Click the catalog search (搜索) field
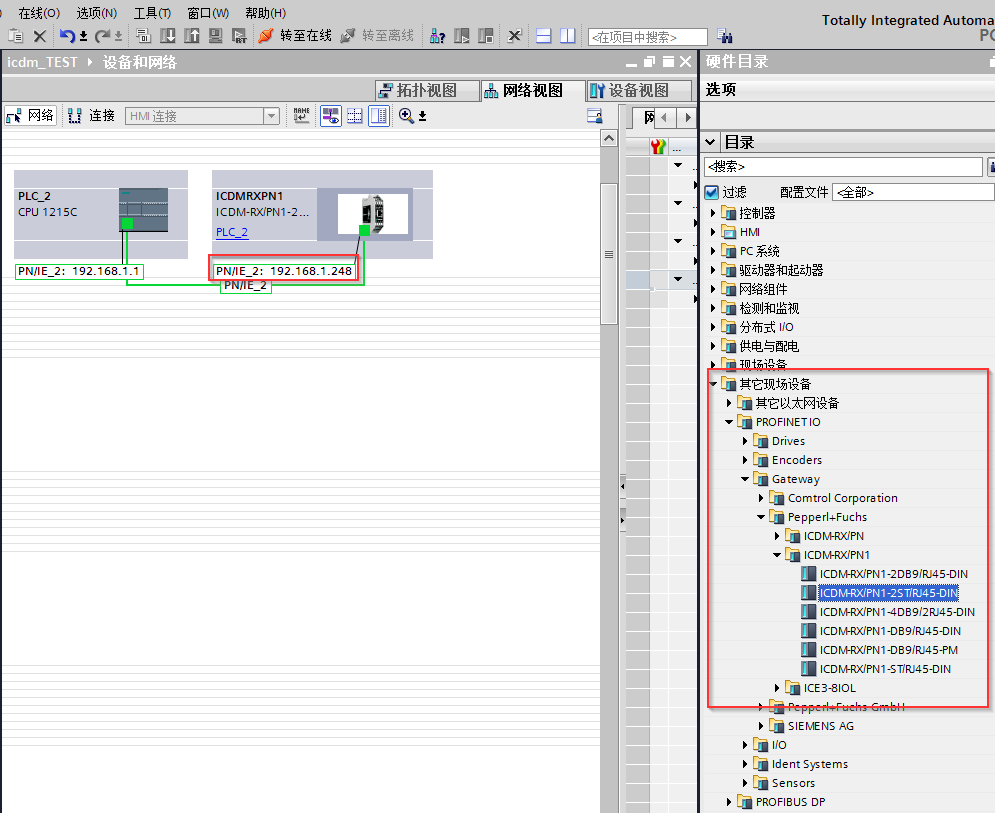995x813 pixels. click(x=842, y=167)
